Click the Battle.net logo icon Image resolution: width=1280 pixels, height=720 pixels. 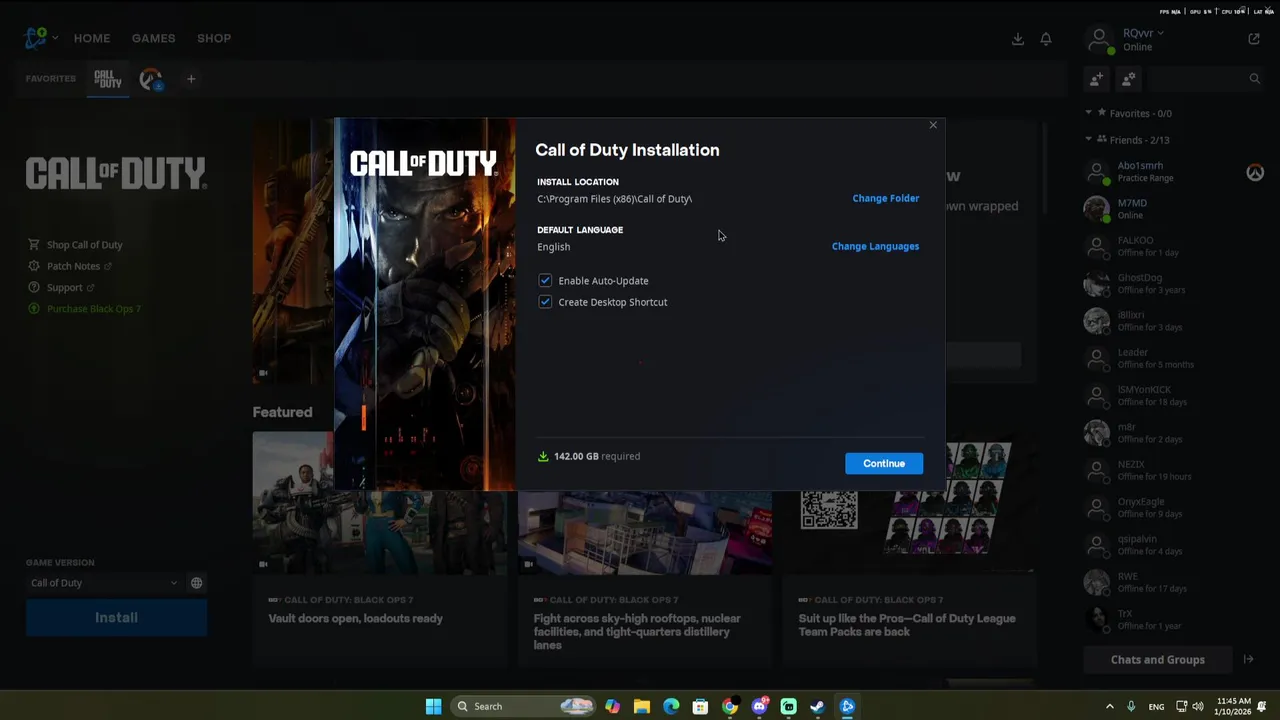pyautogui.click(x=35, y=38)
